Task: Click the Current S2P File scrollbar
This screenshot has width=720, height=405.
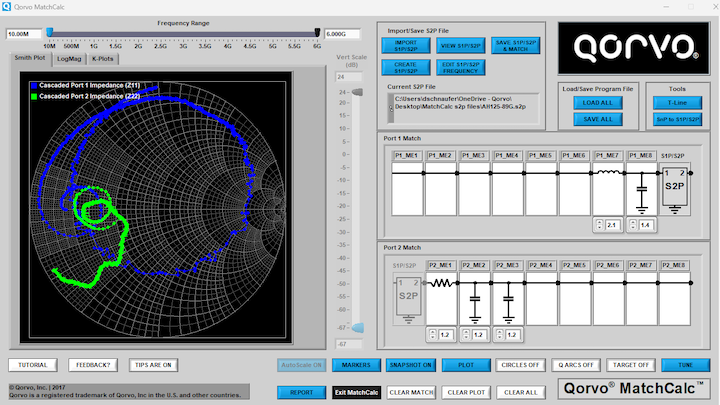Action: (391, 108)
